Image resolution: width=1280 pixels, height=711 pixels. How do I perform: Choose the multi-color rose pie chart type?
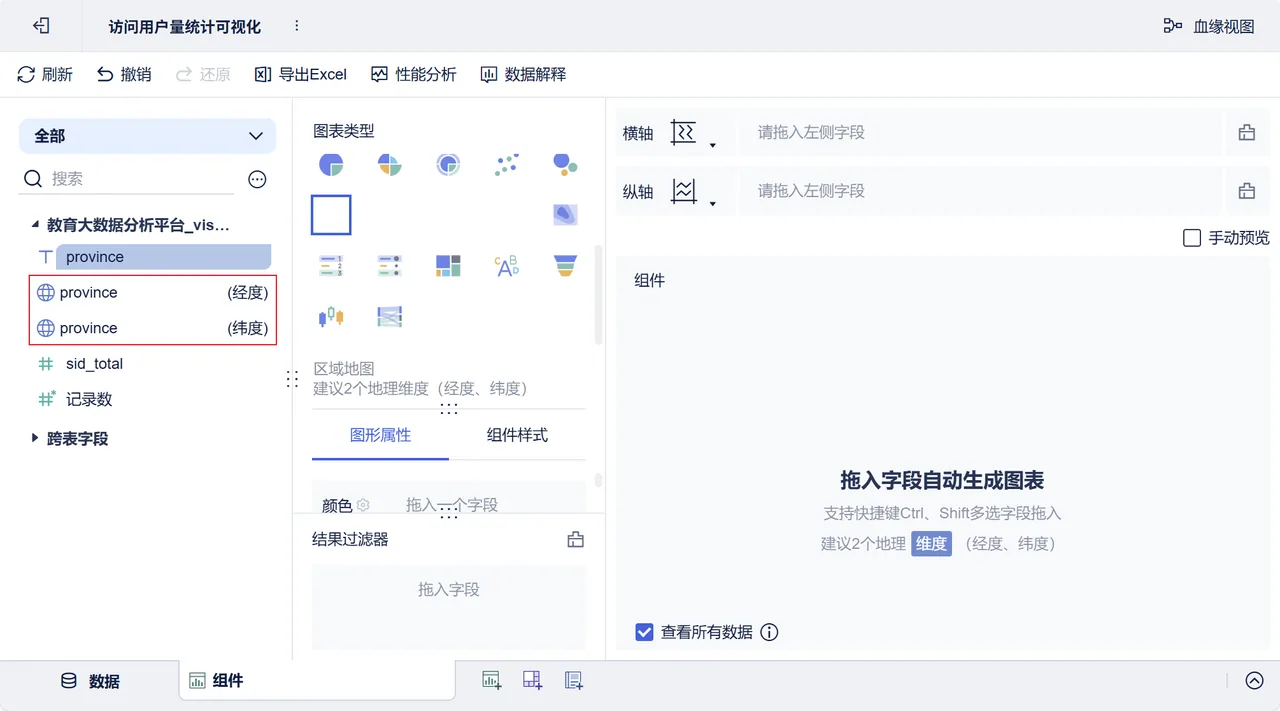click(389, 164)
